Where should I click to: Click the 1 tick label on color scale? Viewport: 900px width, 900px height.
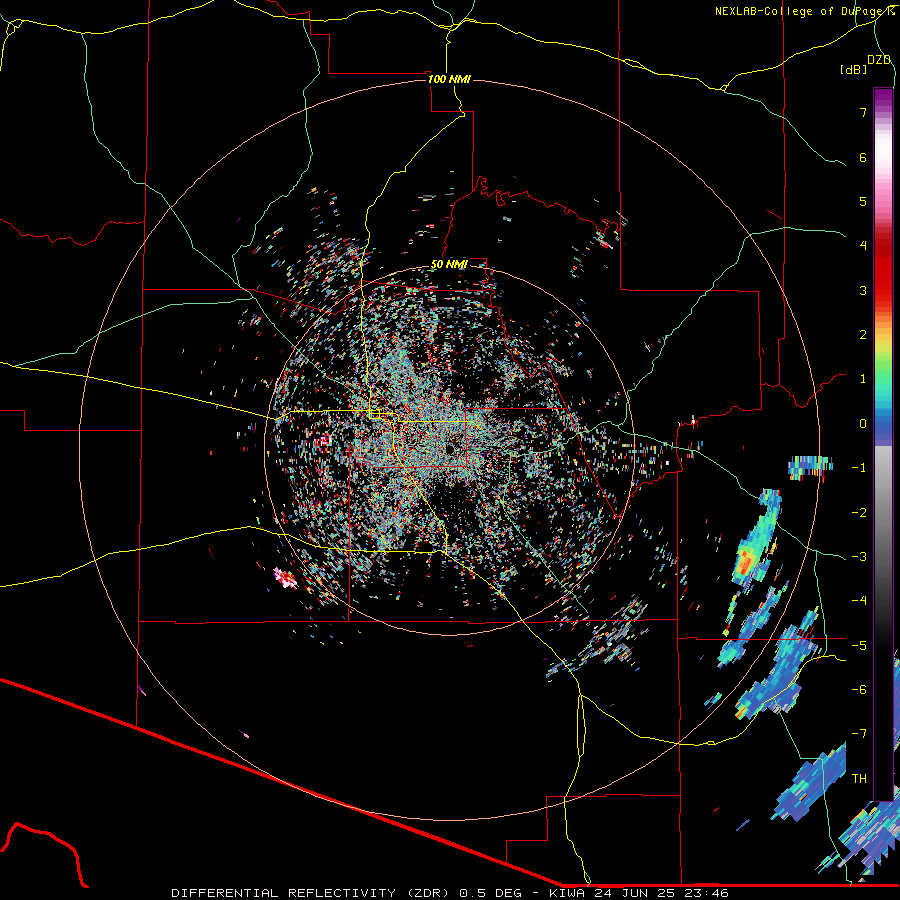pos(863,379)
